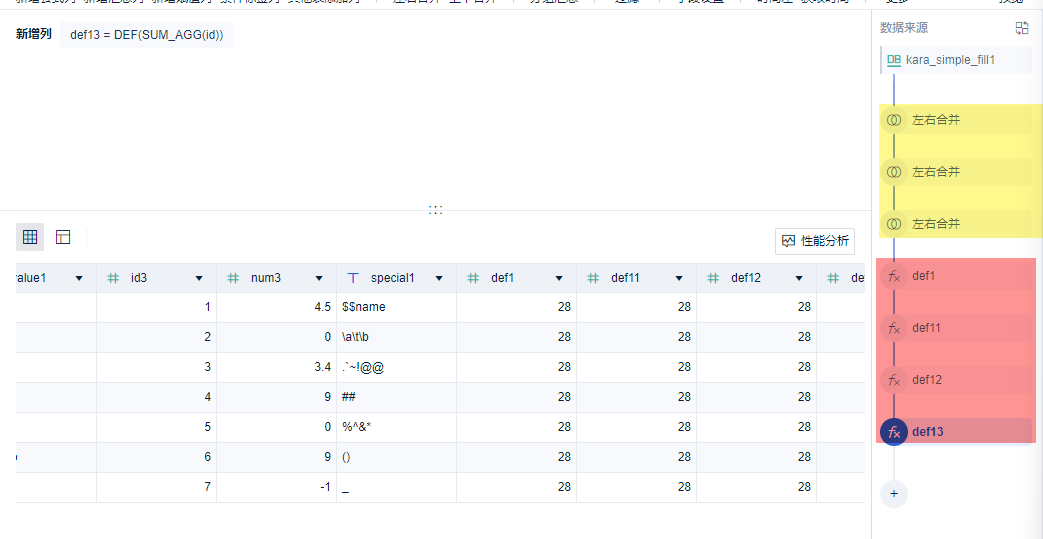Open the 性能分析 performance analysis button
Screen dimensions: 1043x539
pyautogui.click(x=815, y=242)
